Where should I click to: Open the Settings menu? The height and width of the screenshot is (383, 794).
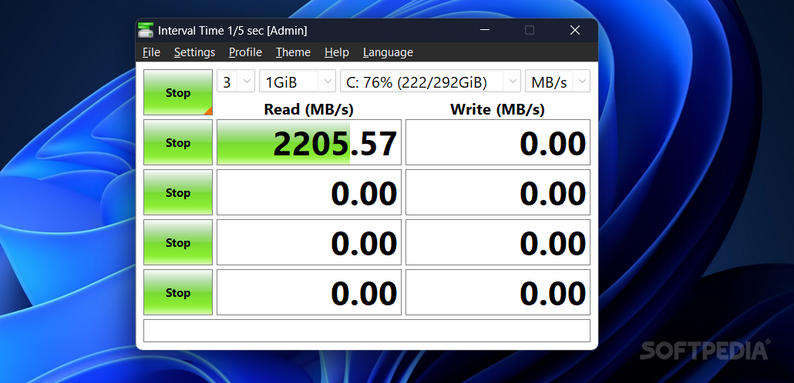pyautogui.click(x=194, y=52)
